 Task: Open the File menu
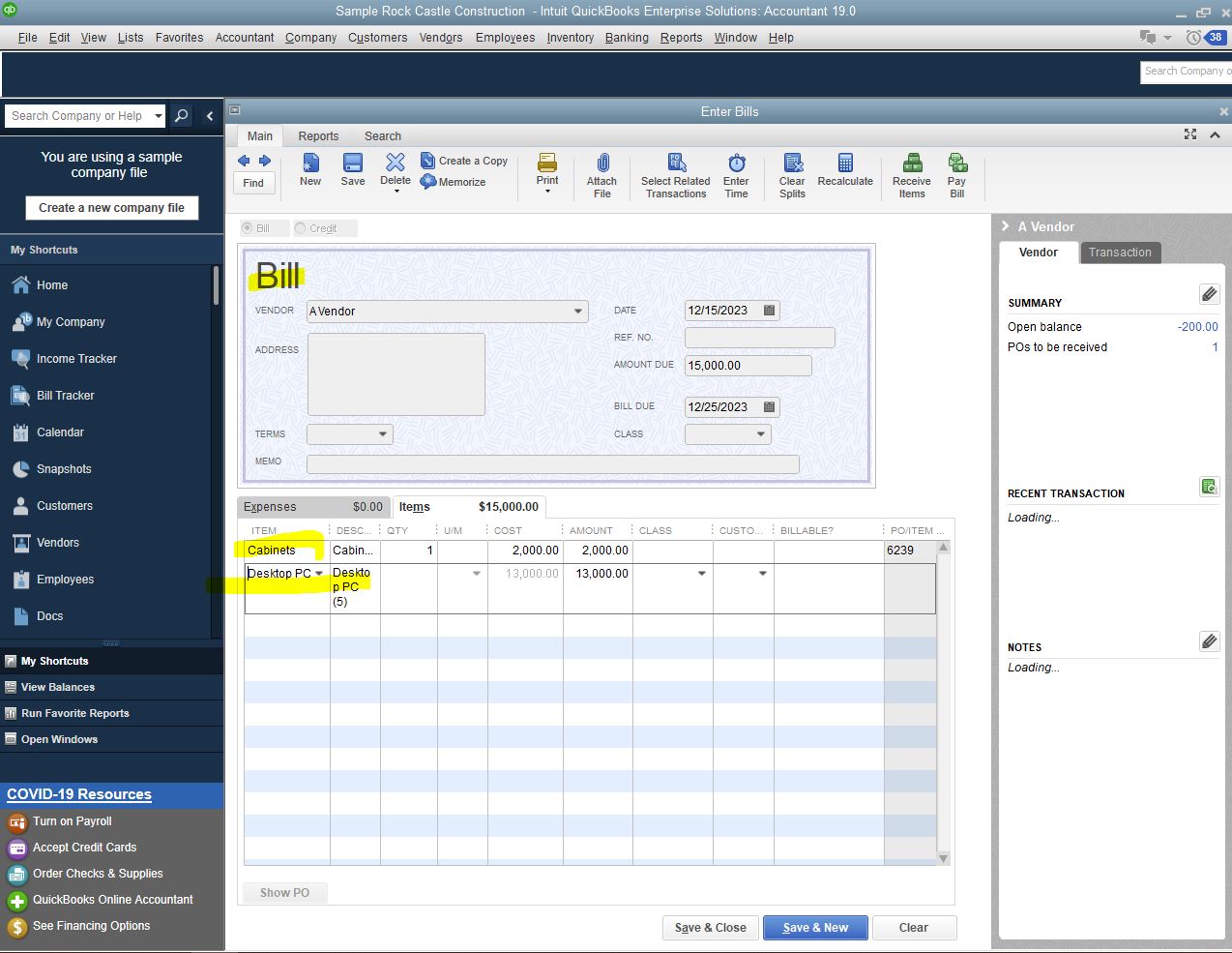(x=28, y=38)
